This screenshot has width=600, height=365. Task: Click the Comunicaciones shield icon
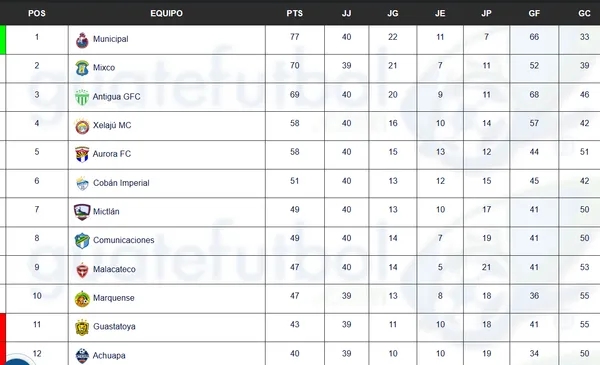[x=82, y=241]
